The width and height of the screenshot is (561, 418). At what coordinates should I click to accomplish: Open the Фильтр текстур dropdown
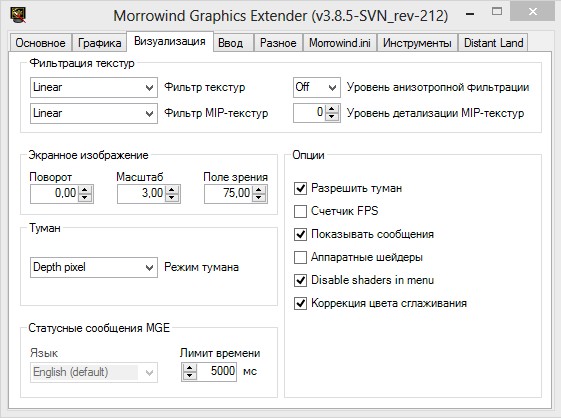94,87
